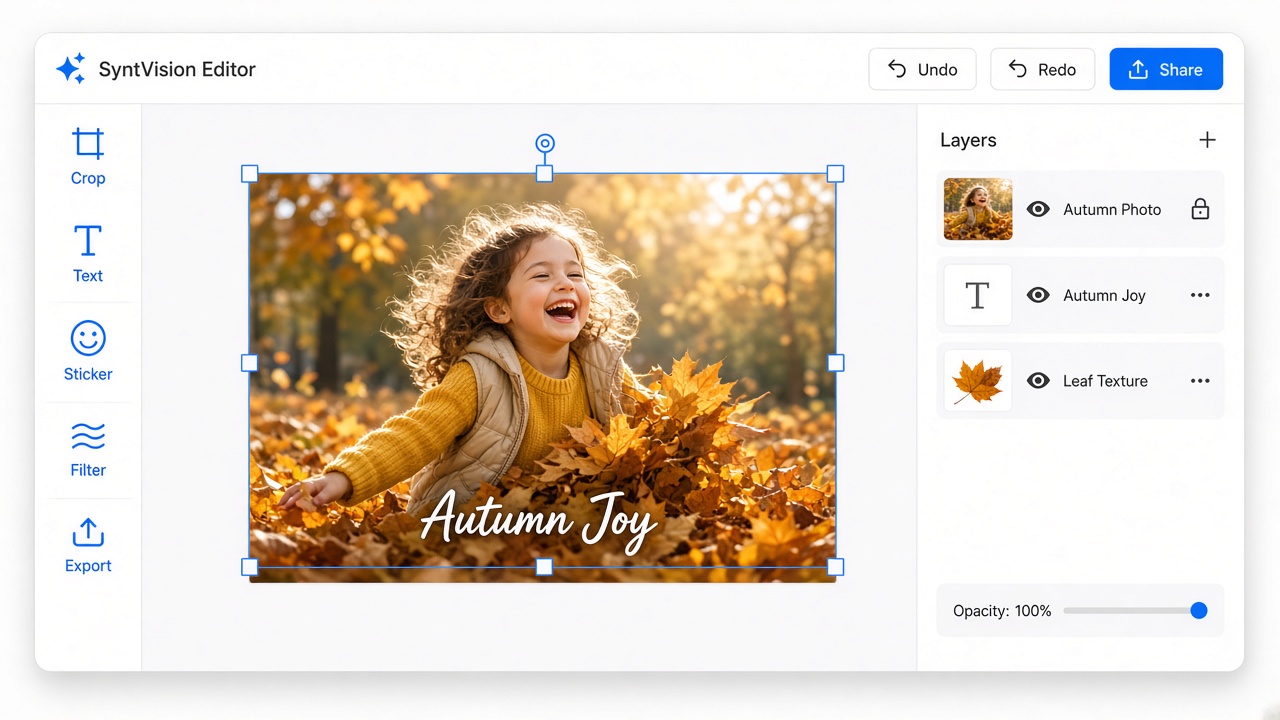Viewport: 1280px width, 720px height.
Task: Click the top-right selection handle
Action: (835, 174)
